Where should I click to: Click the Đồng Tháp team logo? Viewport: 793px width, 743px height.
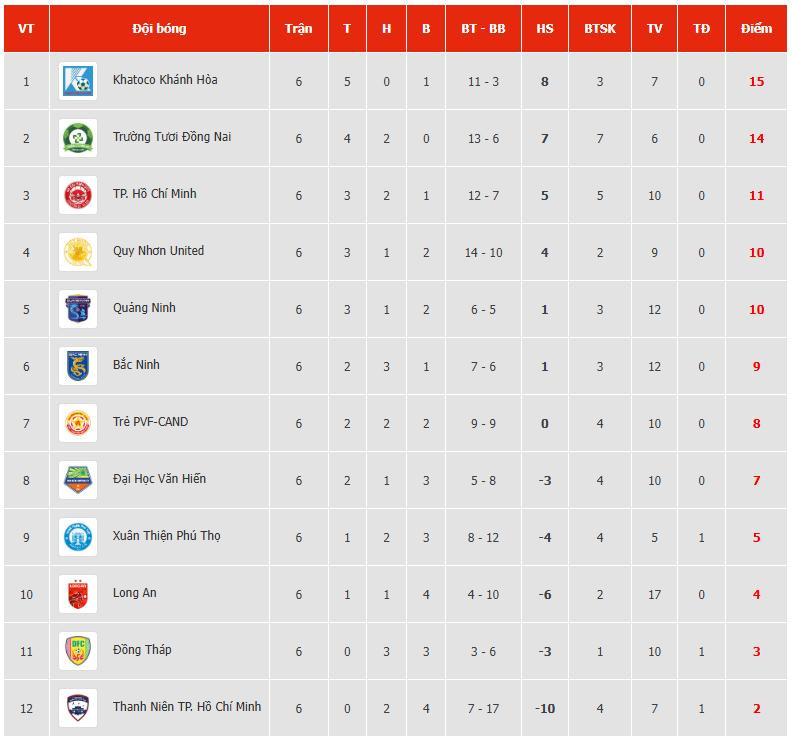78,651
